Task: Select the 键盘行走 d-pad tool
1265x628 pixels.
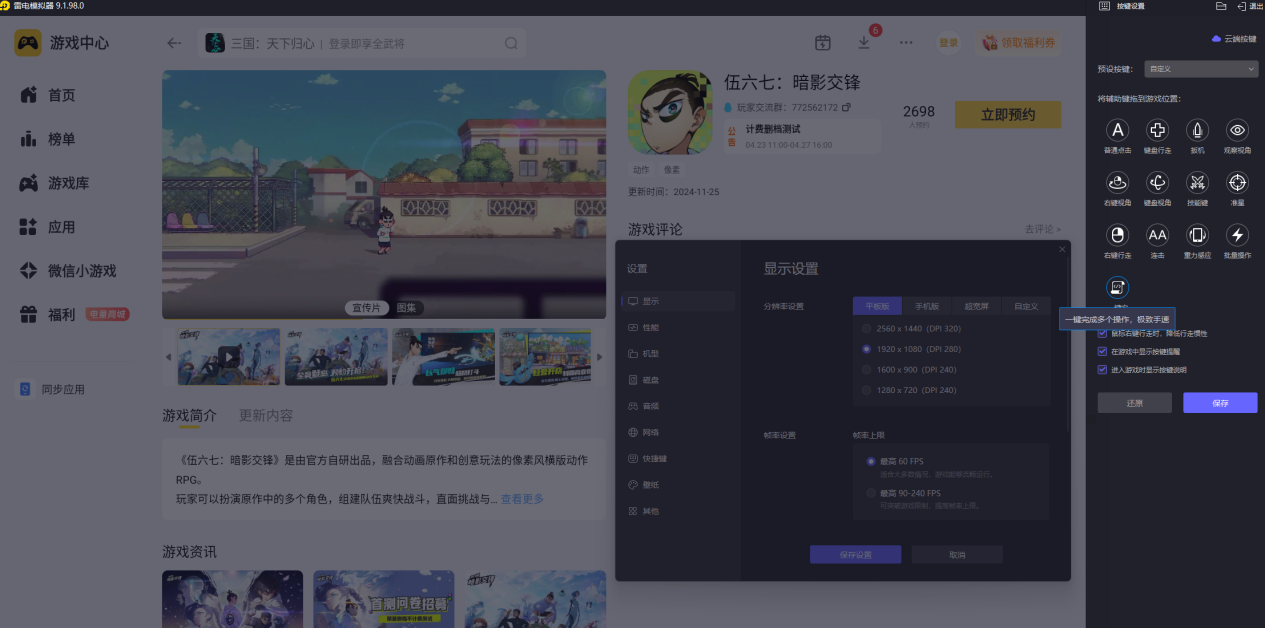Action: [x=1157, y=130]
